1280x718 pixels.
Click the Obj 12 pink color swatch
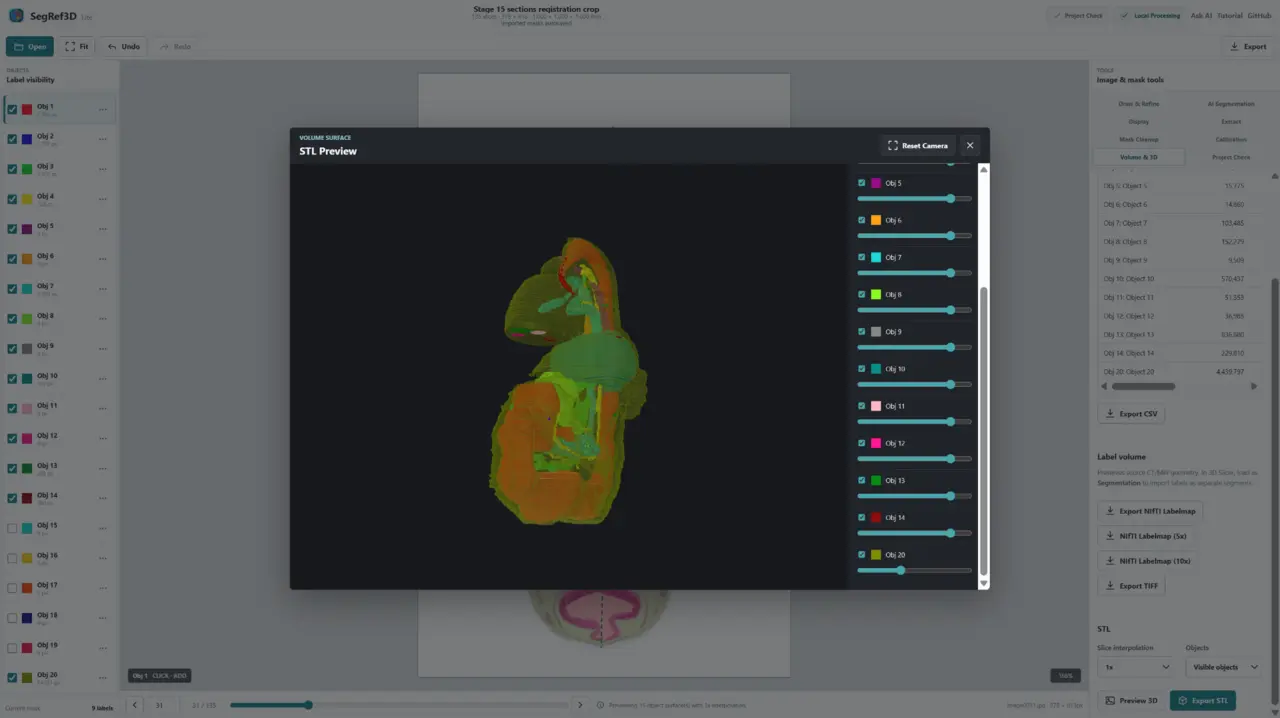click(876, 443)
